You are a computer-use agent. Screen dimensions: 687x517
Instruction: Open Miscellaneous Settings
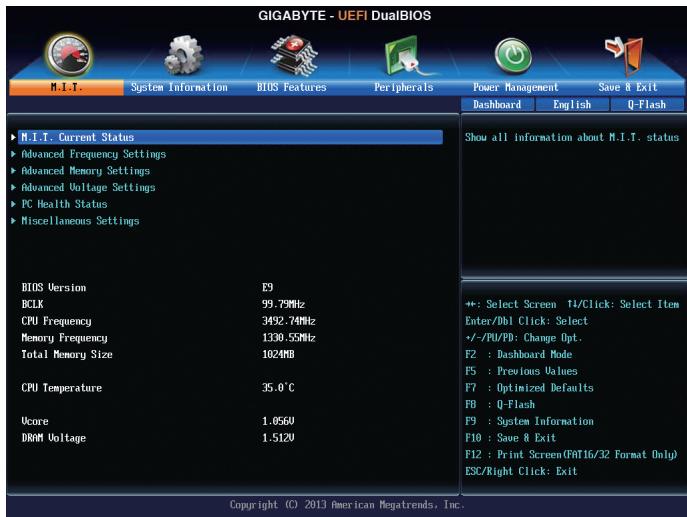click(x=80, y=221)
